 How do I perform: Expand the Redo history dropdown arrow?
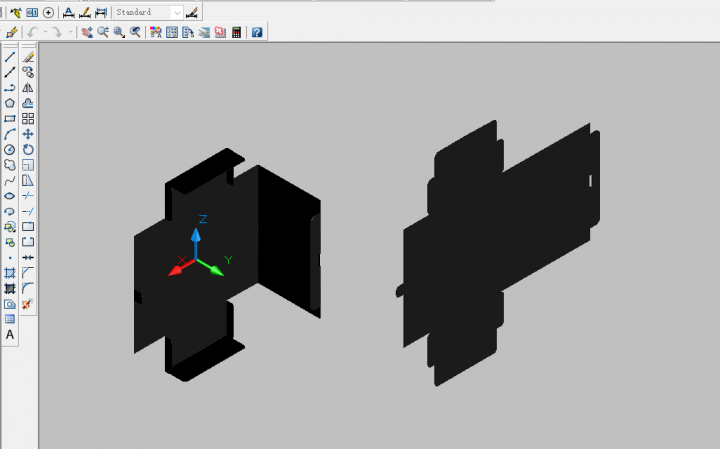click(x=70, y=32)
